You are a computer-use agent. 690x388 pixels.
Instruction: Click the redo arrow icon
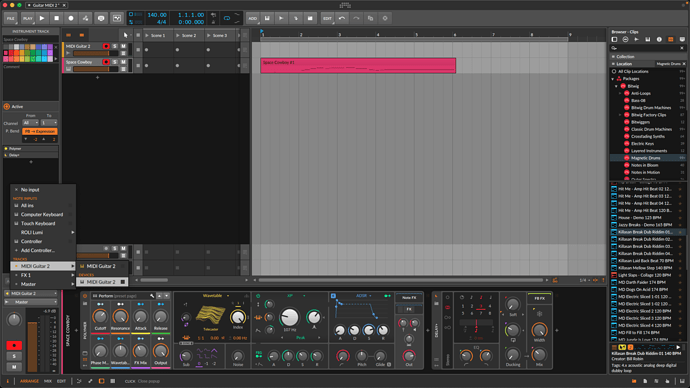coord(356,18)
